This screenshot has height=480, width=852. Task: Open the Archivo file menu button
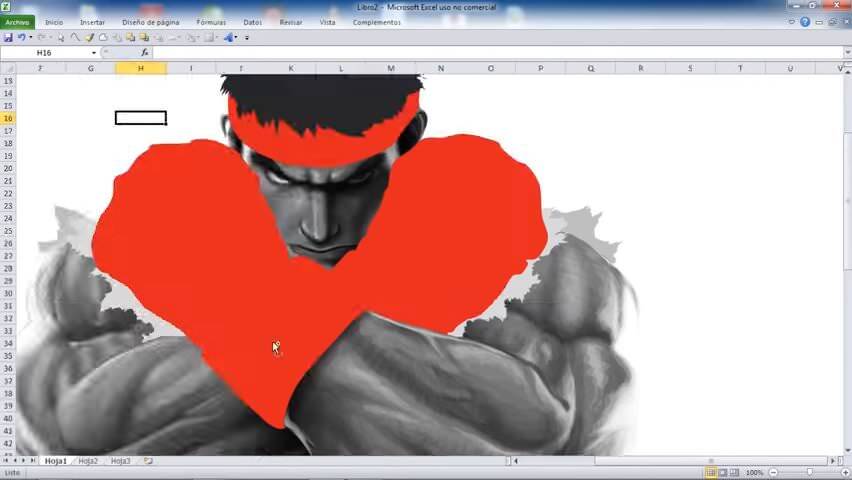(17, 22)
